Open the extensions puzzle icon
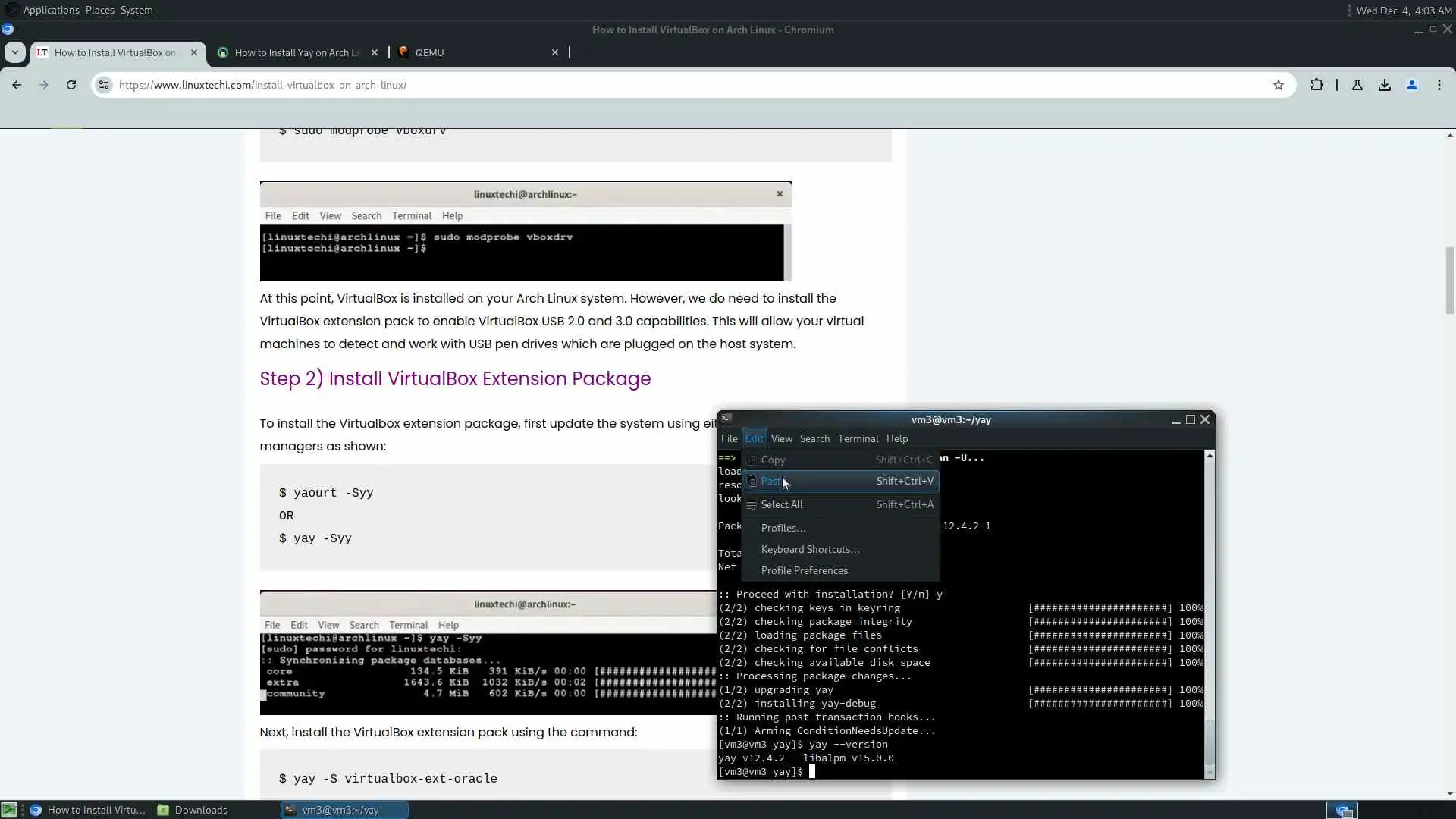The image size is (1456, 819). [1316, 85]
